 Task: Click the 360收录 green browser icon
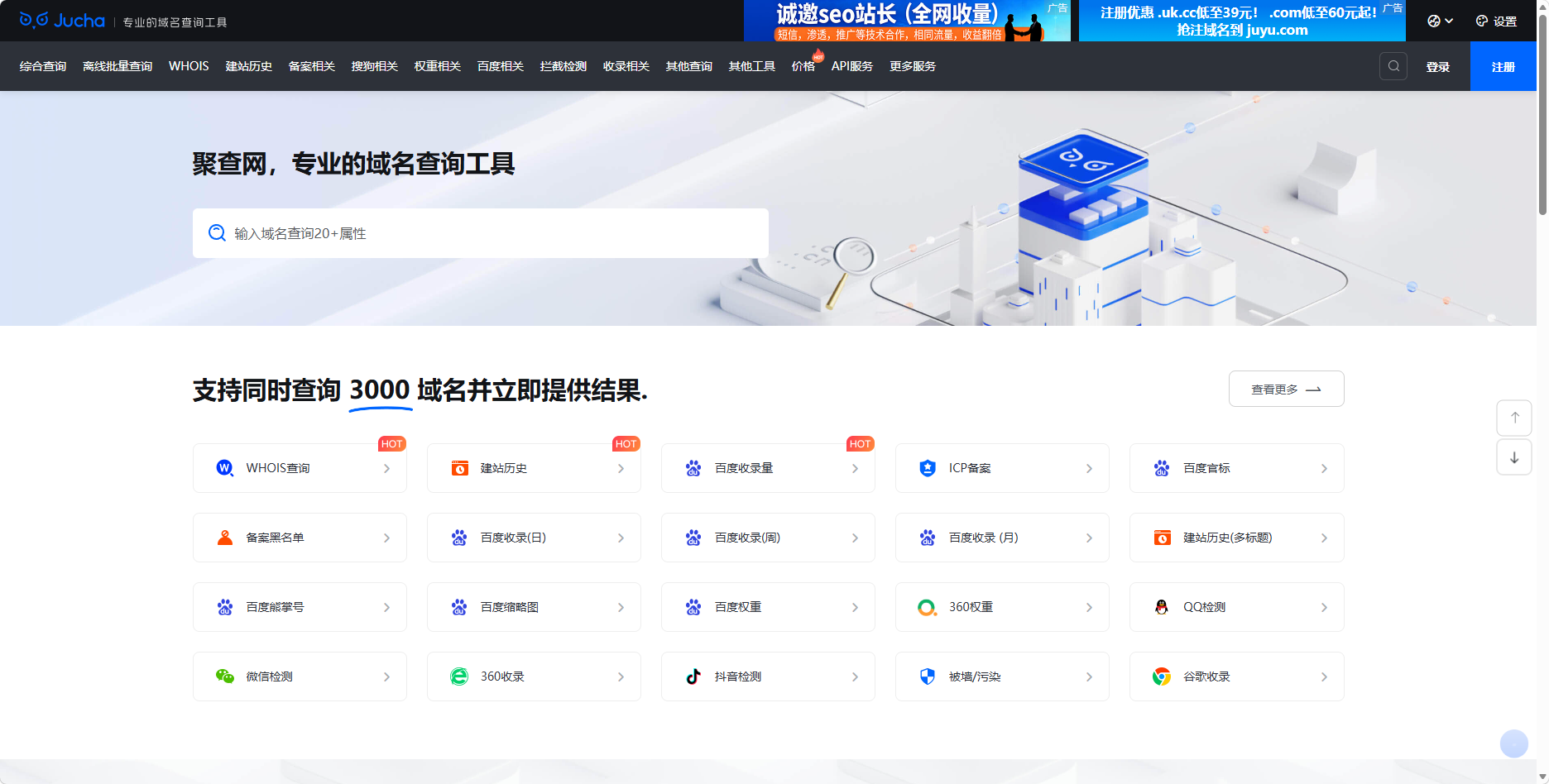coord(460,676)
